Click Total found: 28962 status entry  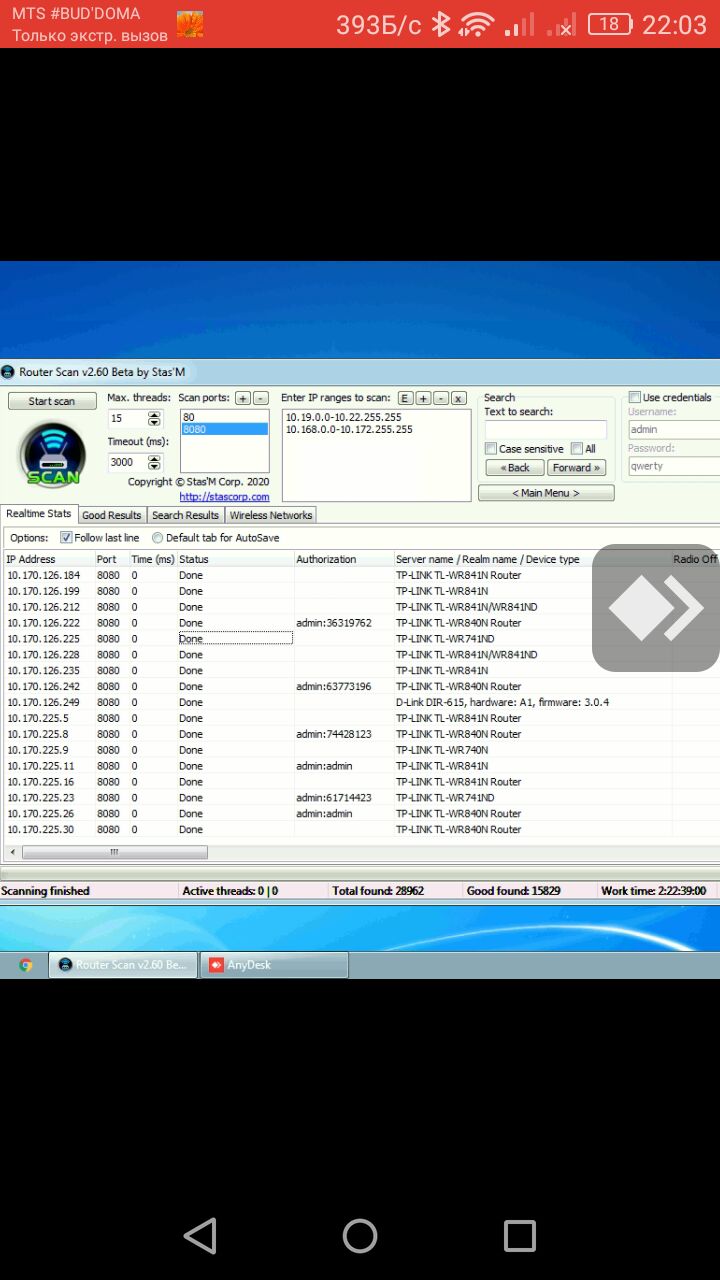[378, 890]
